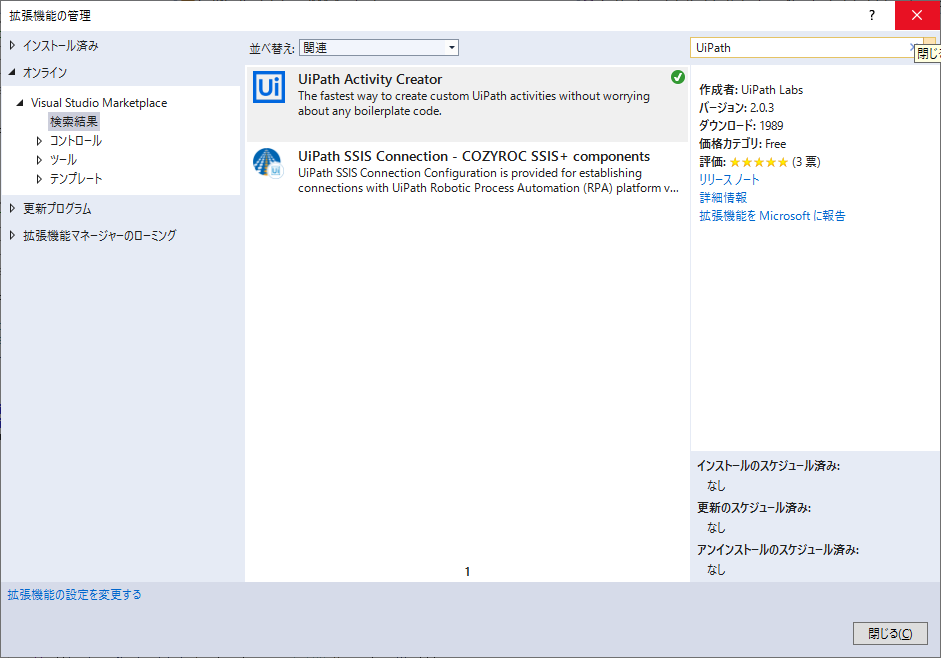The height and width of the screenshot is (658, 941).
Task: Expand 拡張機能マネージャーのローミング section
Action: tap(12, 235)
